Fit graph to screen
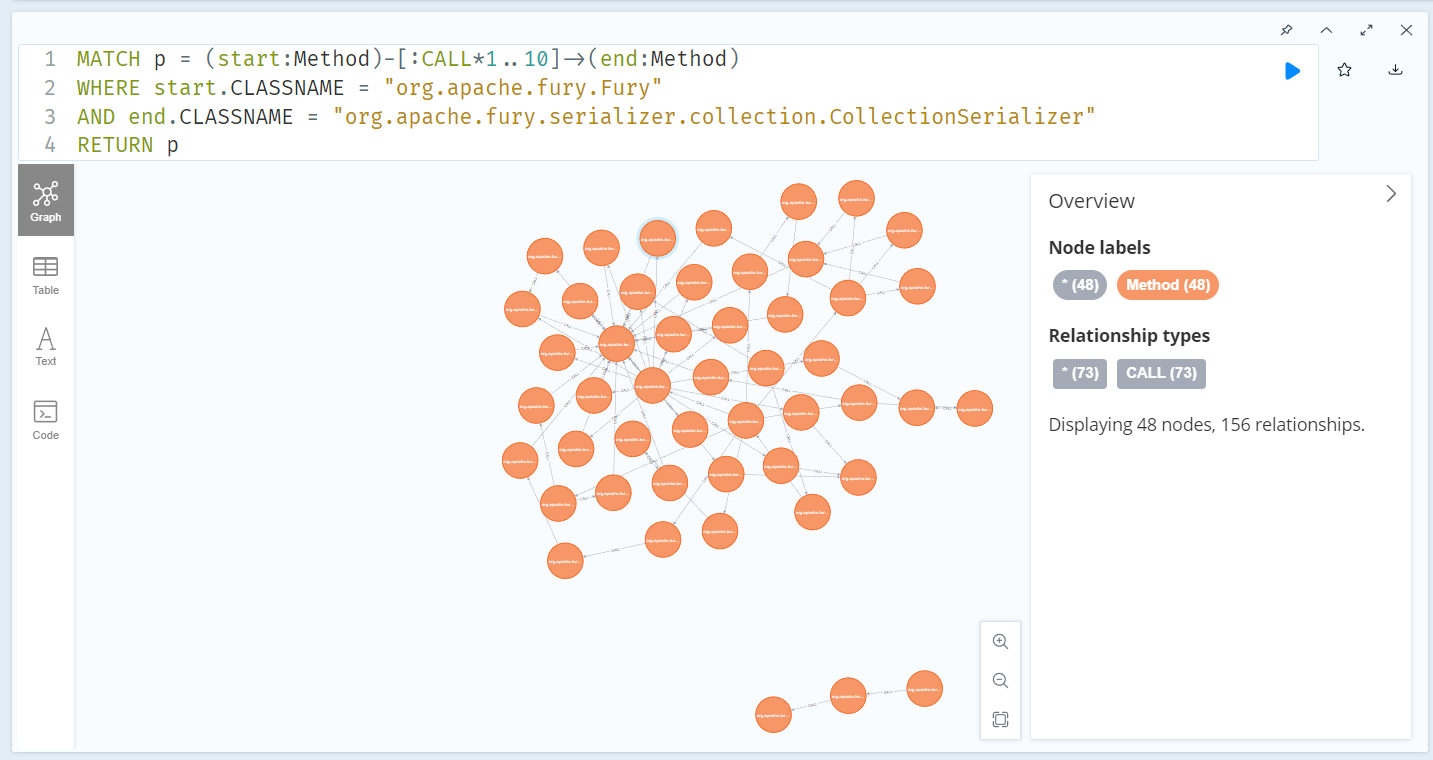This screenshot has height=760, width=1433. tap(1000, 719)
